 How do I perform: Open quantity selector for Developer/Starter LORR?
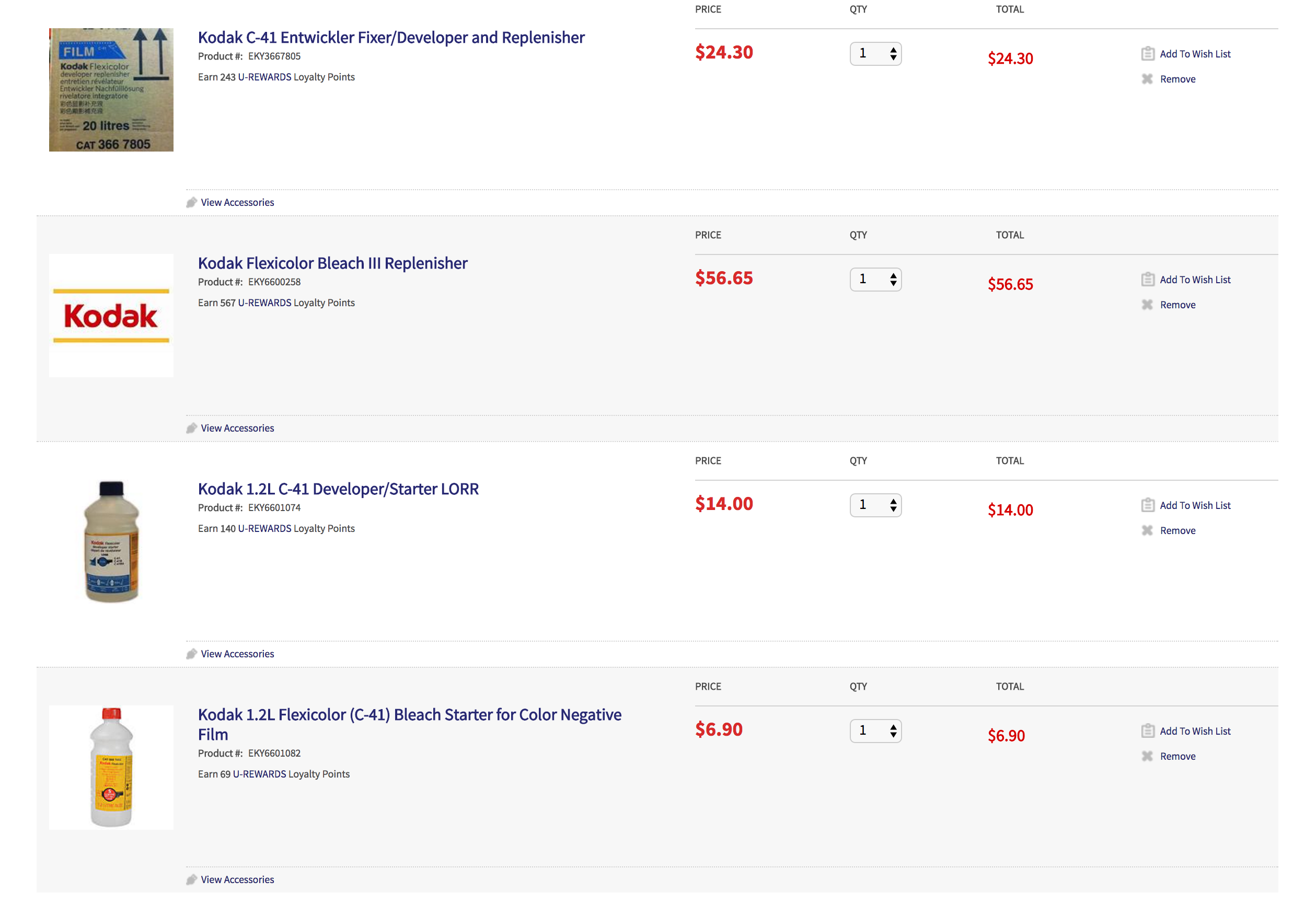pos(875,505)
